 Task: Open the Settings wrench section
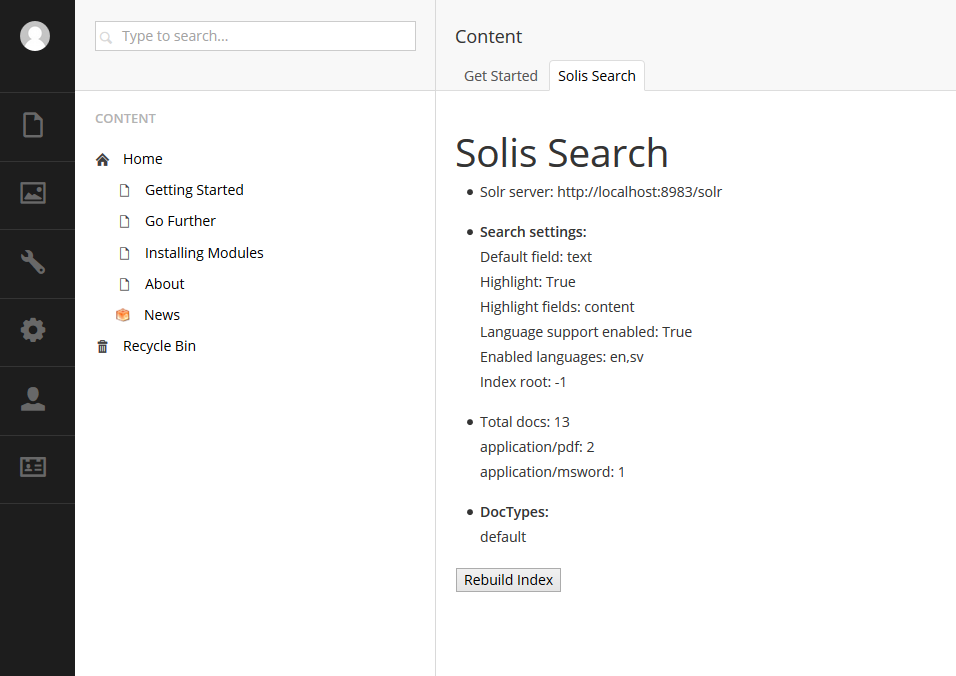(33, 262)
